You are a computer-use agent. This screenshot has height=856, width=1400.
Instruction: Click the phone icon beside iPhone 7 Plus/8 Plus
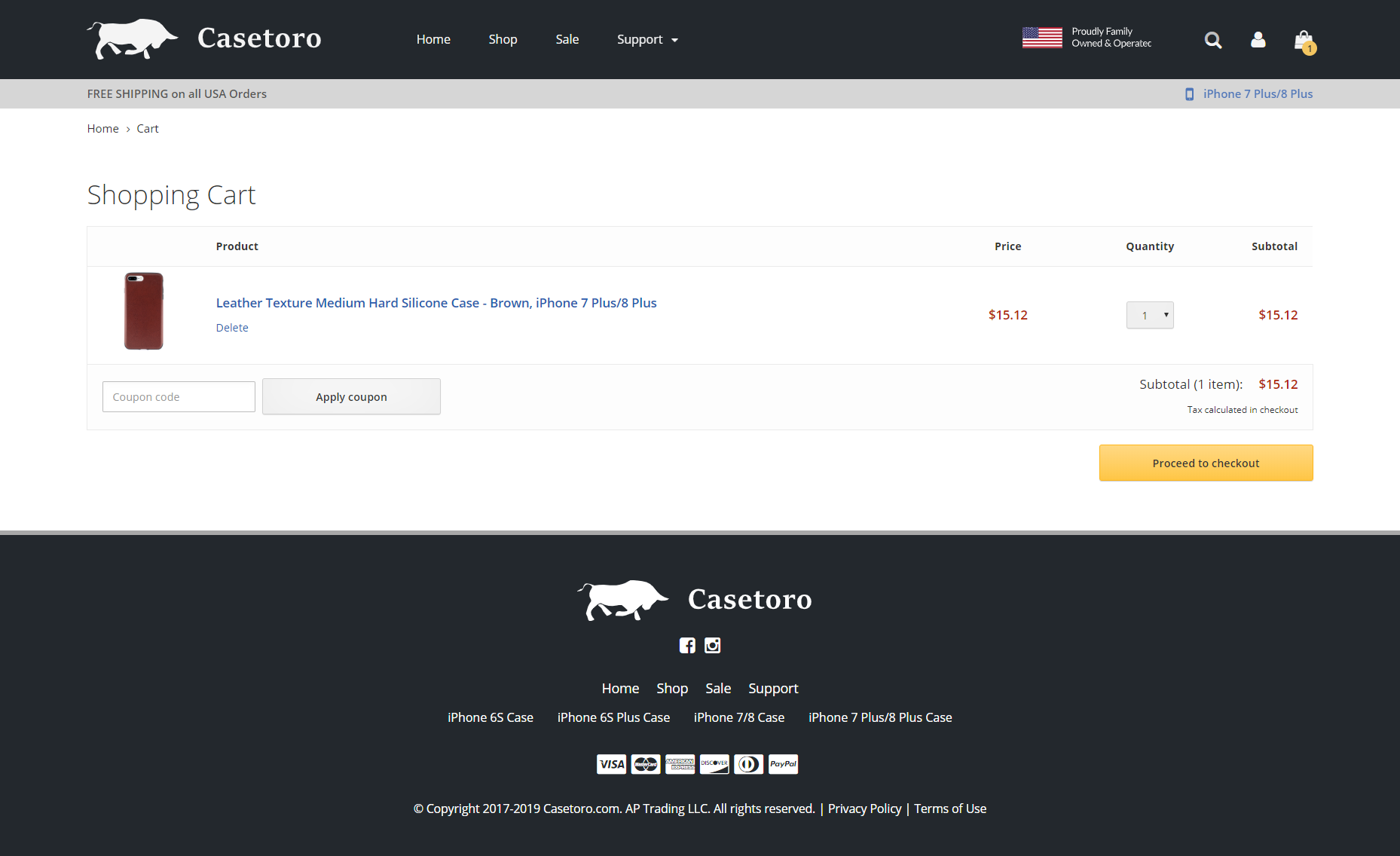coord(1189,94)
